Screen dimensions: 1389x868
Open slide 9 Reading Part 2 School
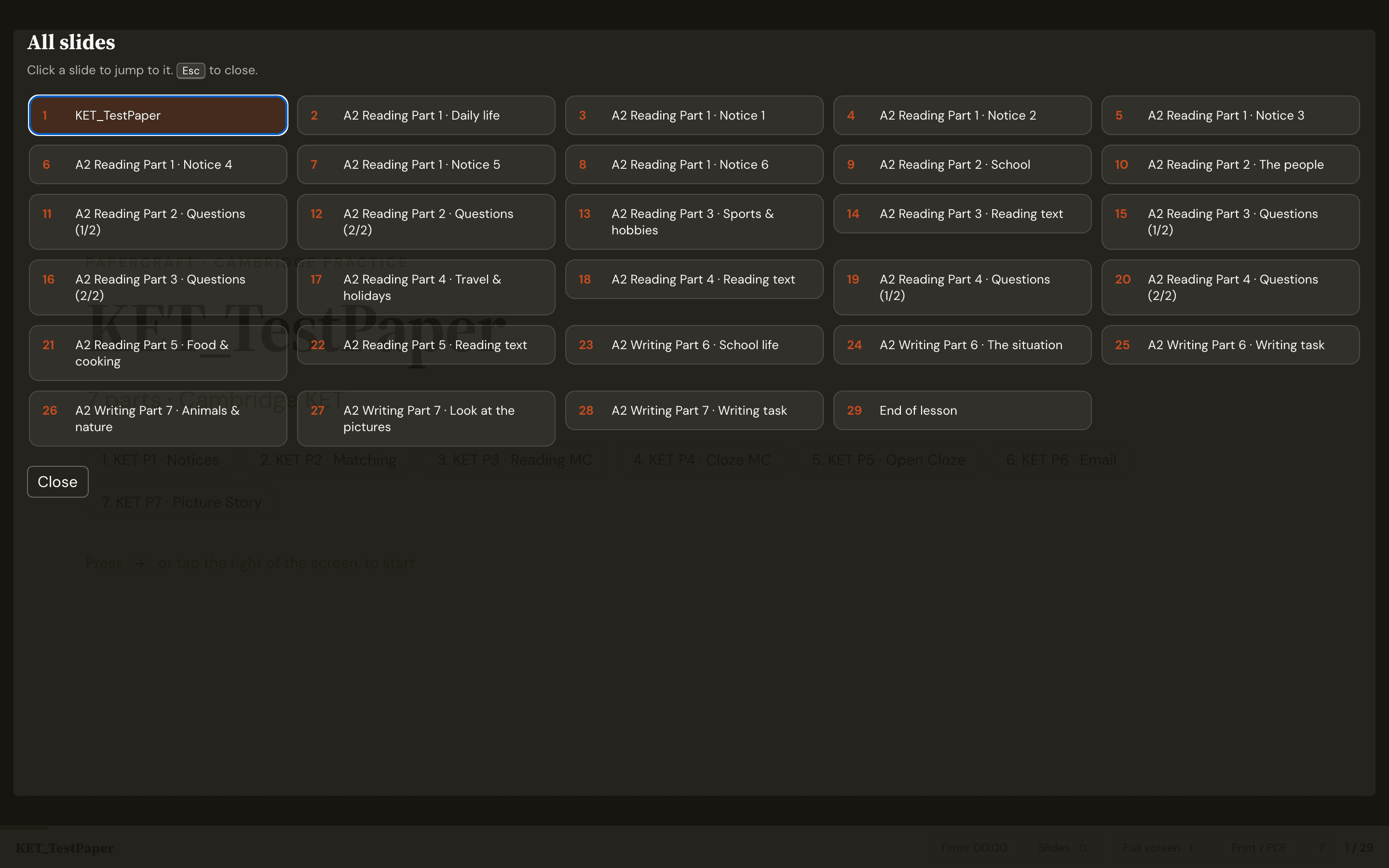point(962,165)
